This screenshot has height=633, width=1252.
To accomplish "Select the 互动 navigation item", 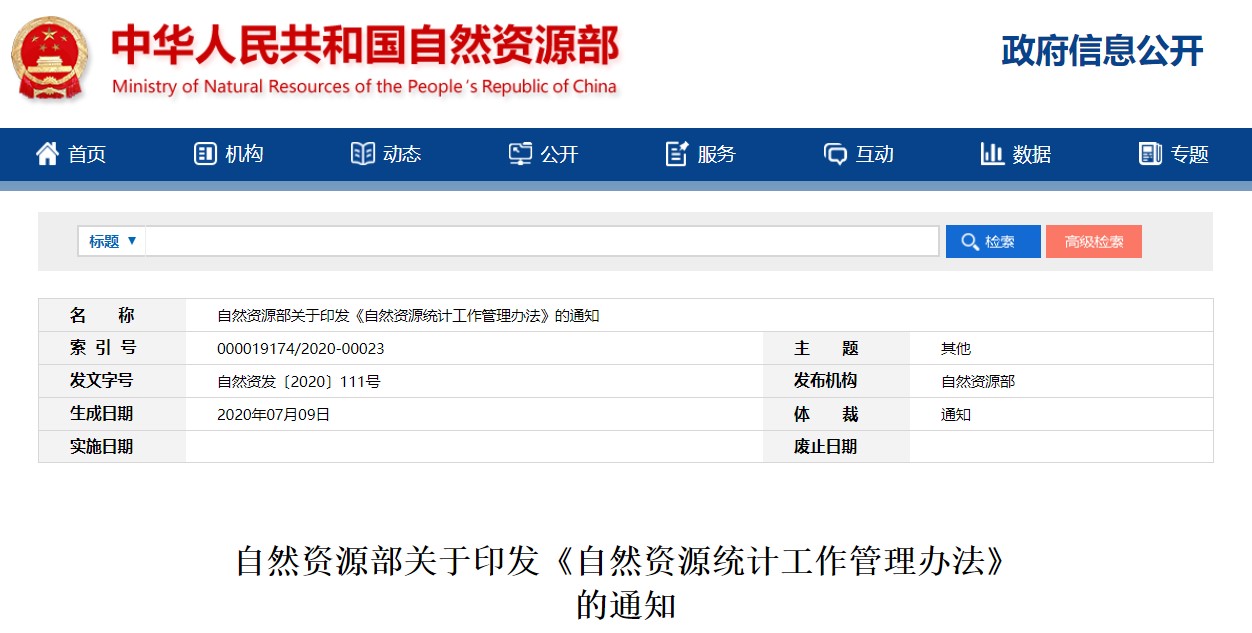I will click(x=875, y=154).
